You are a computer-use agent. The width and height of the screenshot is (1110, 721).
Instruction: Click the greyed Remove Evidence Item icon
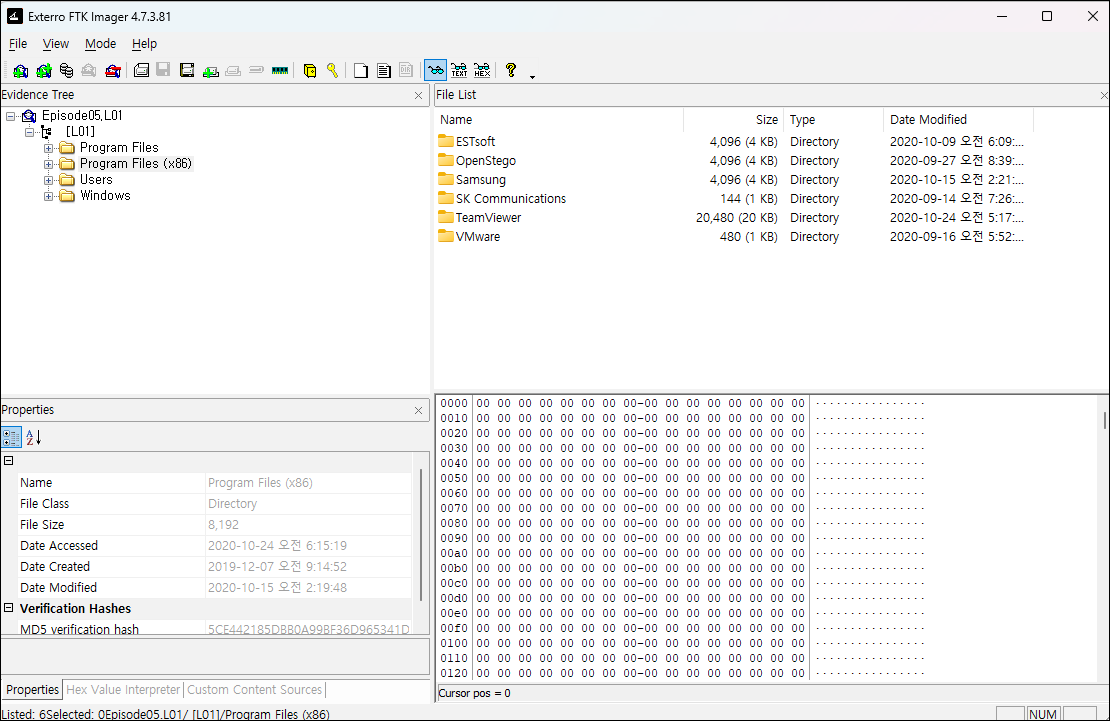[x=88, y=70]
